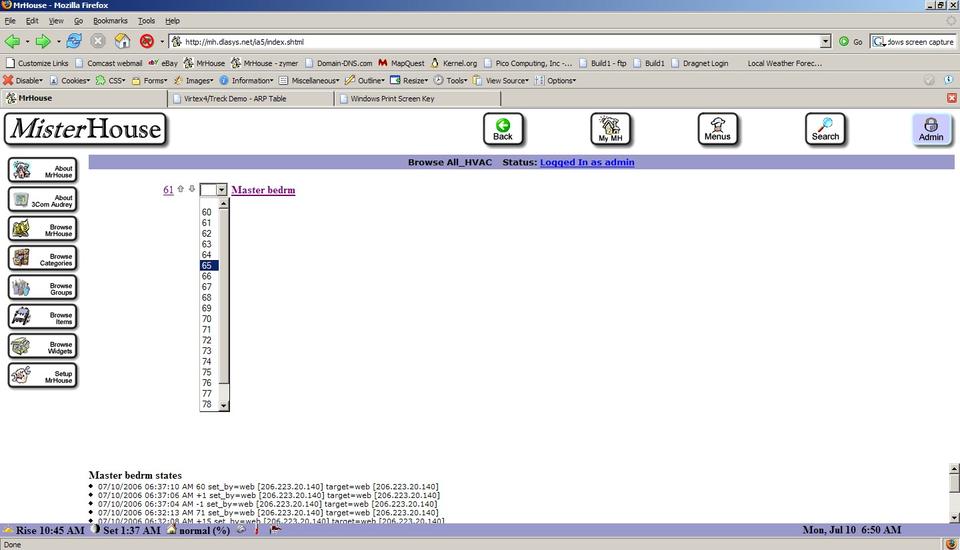Click the Logged In as admin link
Viewport: 960px width, 550px height.
[x=587, y=162]
